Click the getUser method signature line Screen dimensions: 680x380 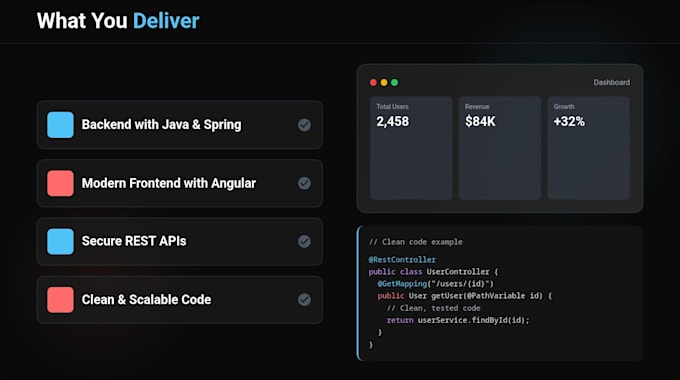pos(464,296)
